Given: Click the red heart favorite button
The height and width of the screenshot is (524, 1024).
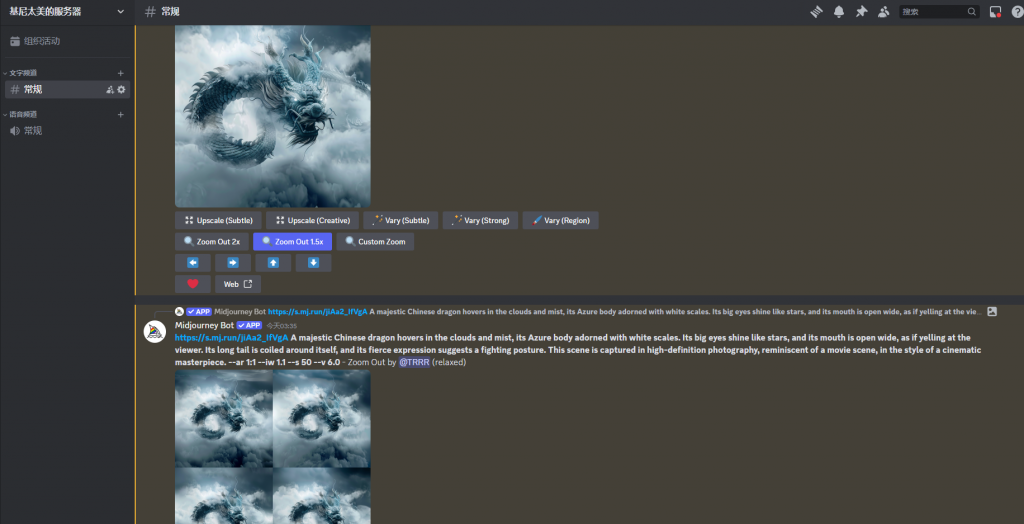Looking at the screenshot, I should (193, 284).
